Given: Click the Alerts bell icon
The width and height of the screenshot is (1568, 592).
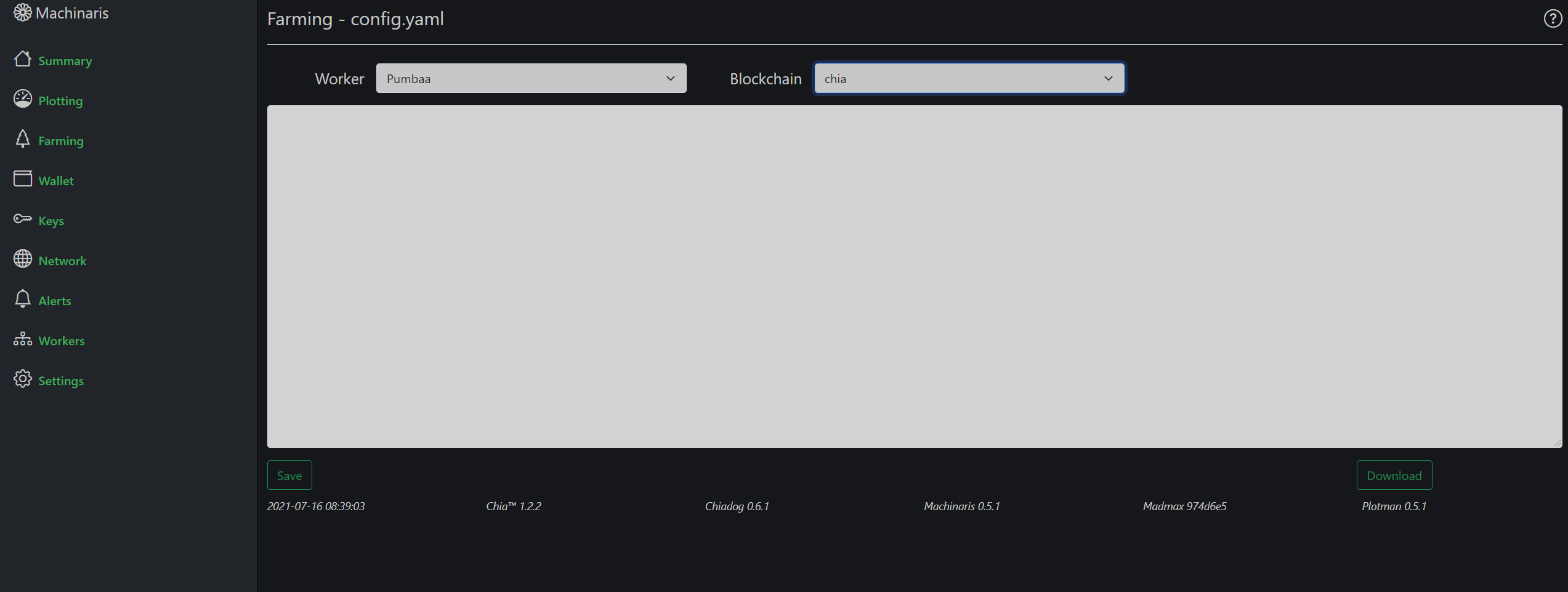Looking at the screenshot, I should click(23, 299).
